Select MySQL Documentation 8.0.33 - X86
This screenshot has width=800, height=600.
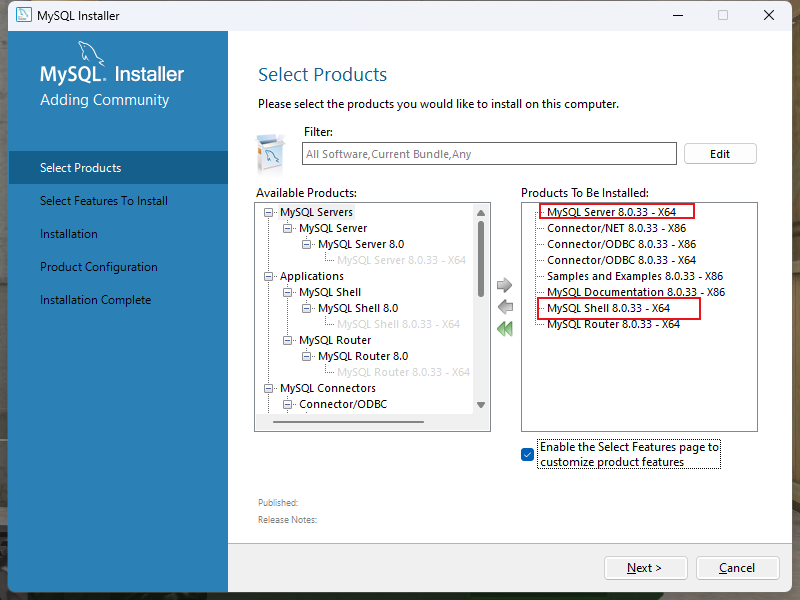pyautogui.click(x=636, y=292)
